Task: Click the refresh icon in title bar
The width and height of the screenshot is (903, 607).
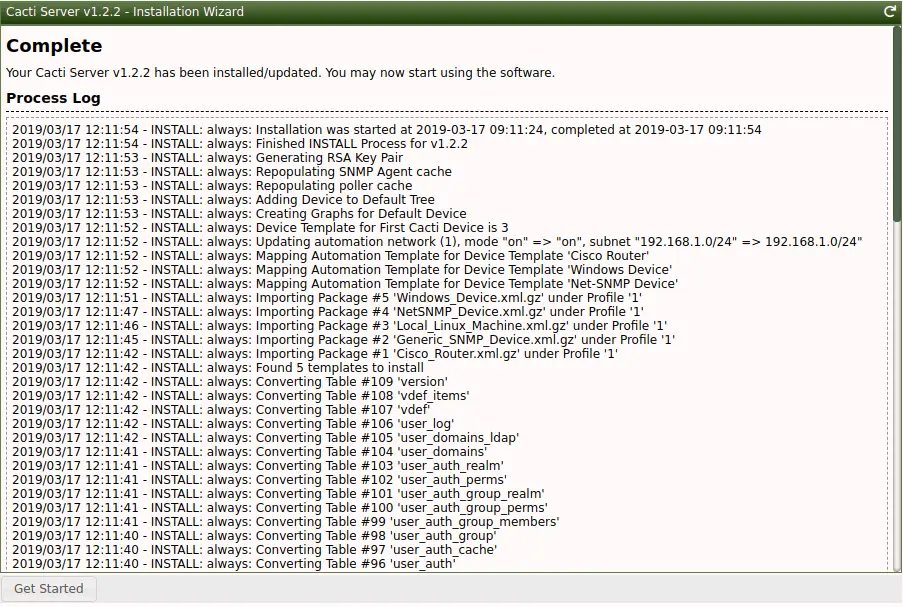Action: point(890,12)
